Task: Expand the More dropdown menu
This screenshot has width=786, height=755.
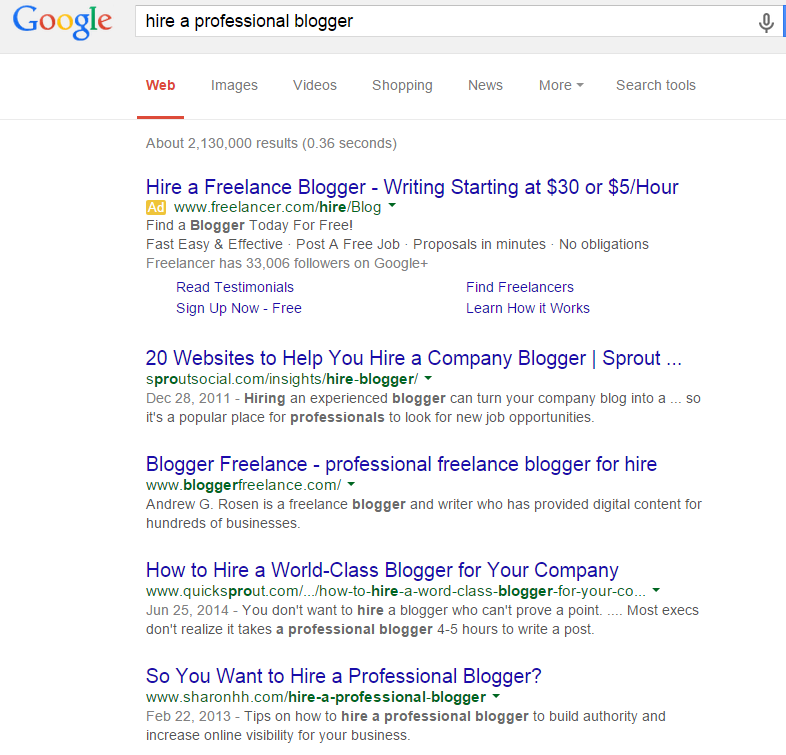Action: pyautogui.click(x=560, y=85)
